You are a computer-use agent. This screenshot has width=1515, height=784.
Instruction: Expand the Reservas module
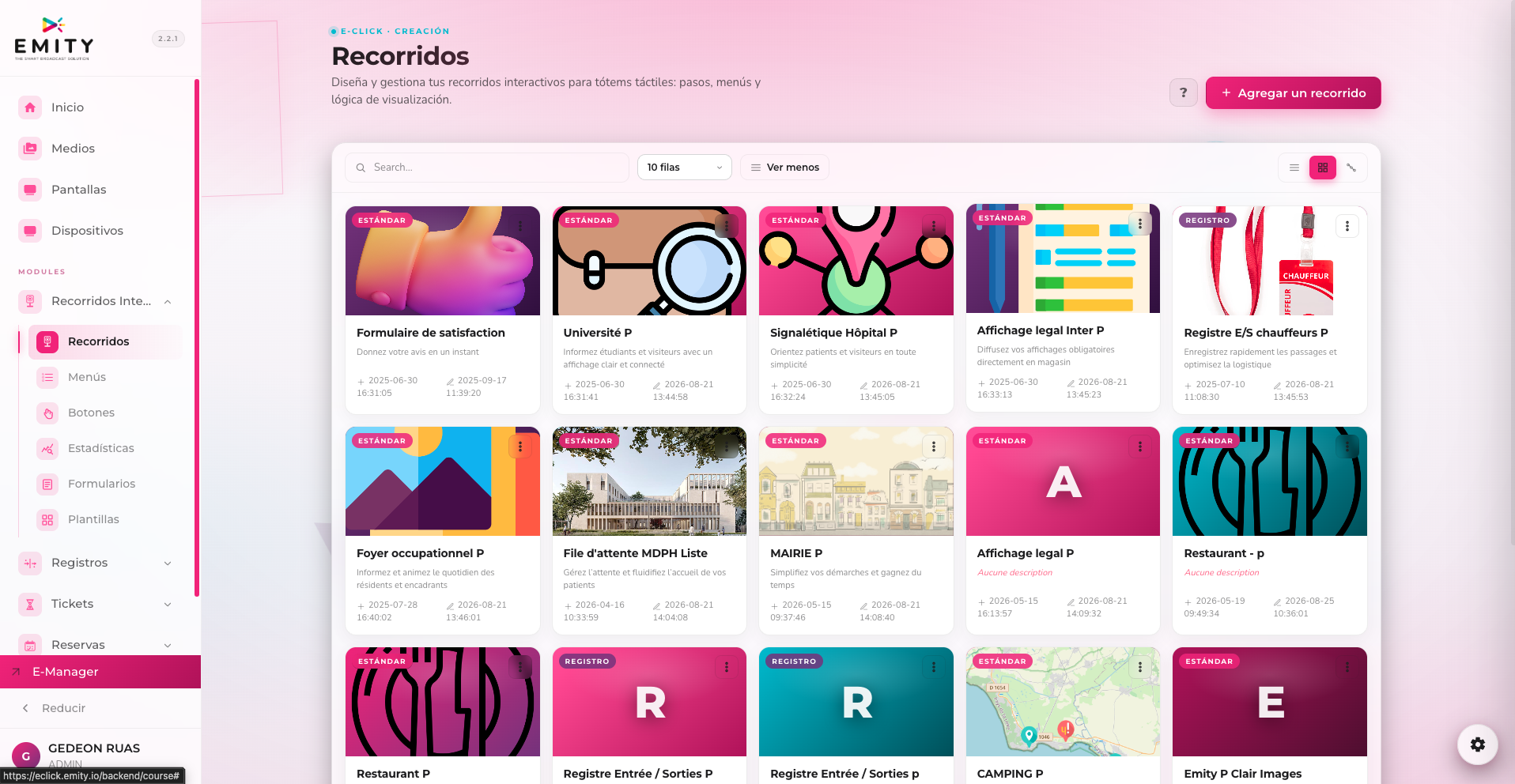point(168,645)
